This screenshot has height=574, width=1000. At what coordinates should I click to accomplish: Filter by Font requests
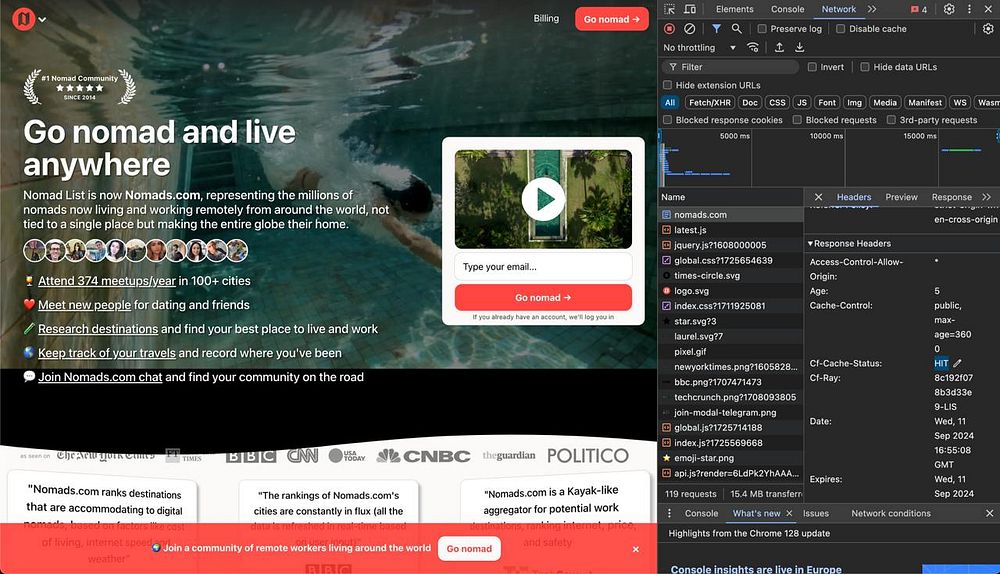(827, 103)
